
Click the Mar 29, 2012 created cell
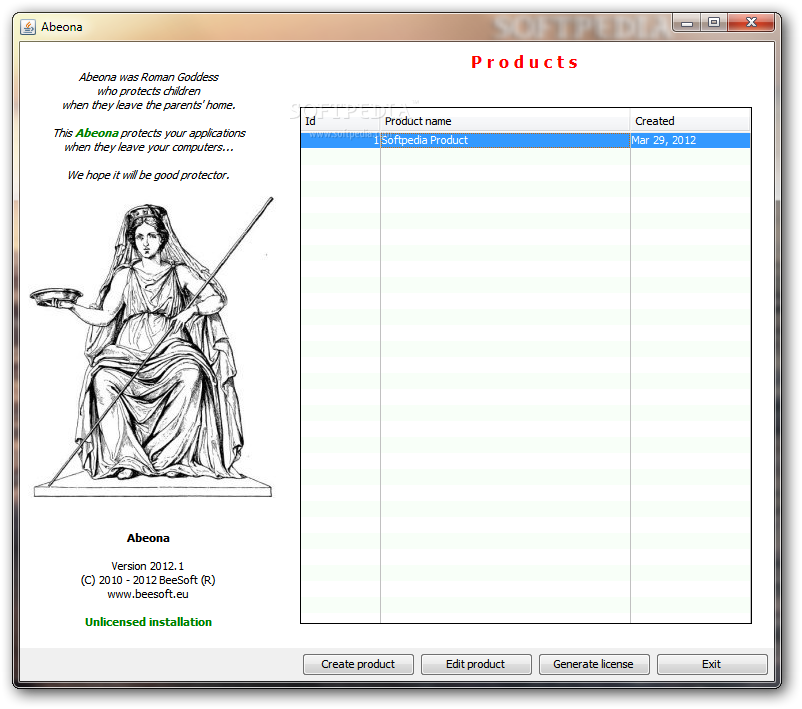pos(690,140)
